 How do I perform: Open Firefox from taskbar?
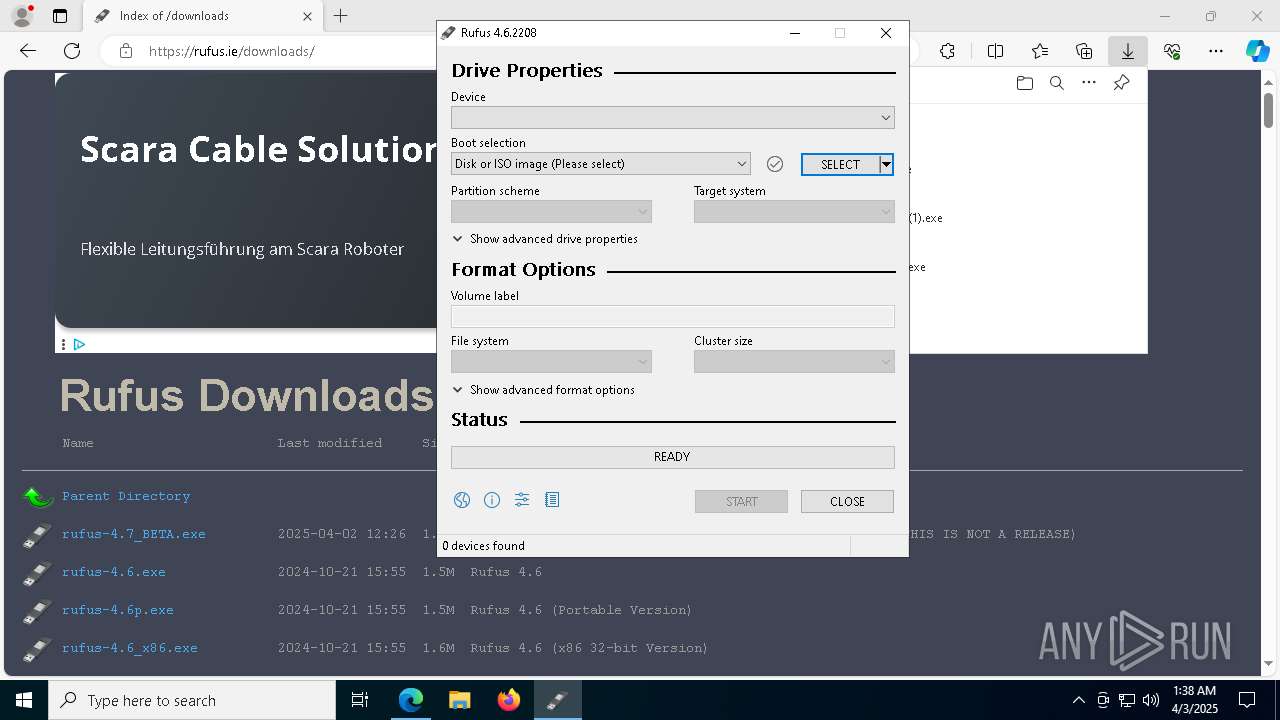point(509,700)
